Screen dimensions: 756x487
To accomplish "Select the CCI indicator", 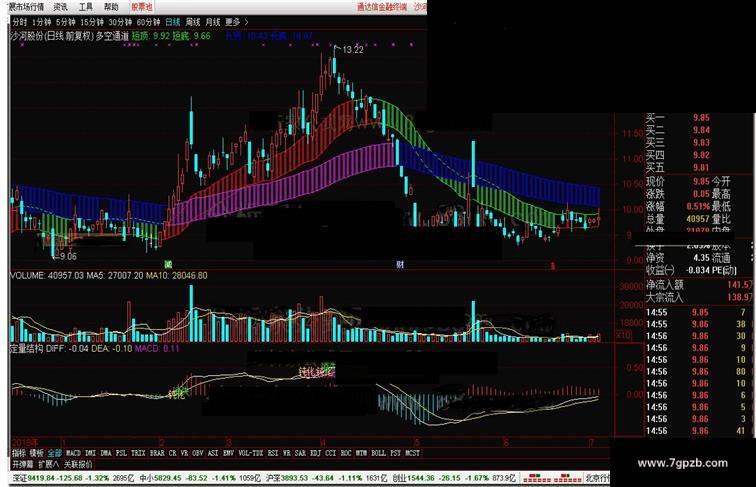I will tap(331, 453).
